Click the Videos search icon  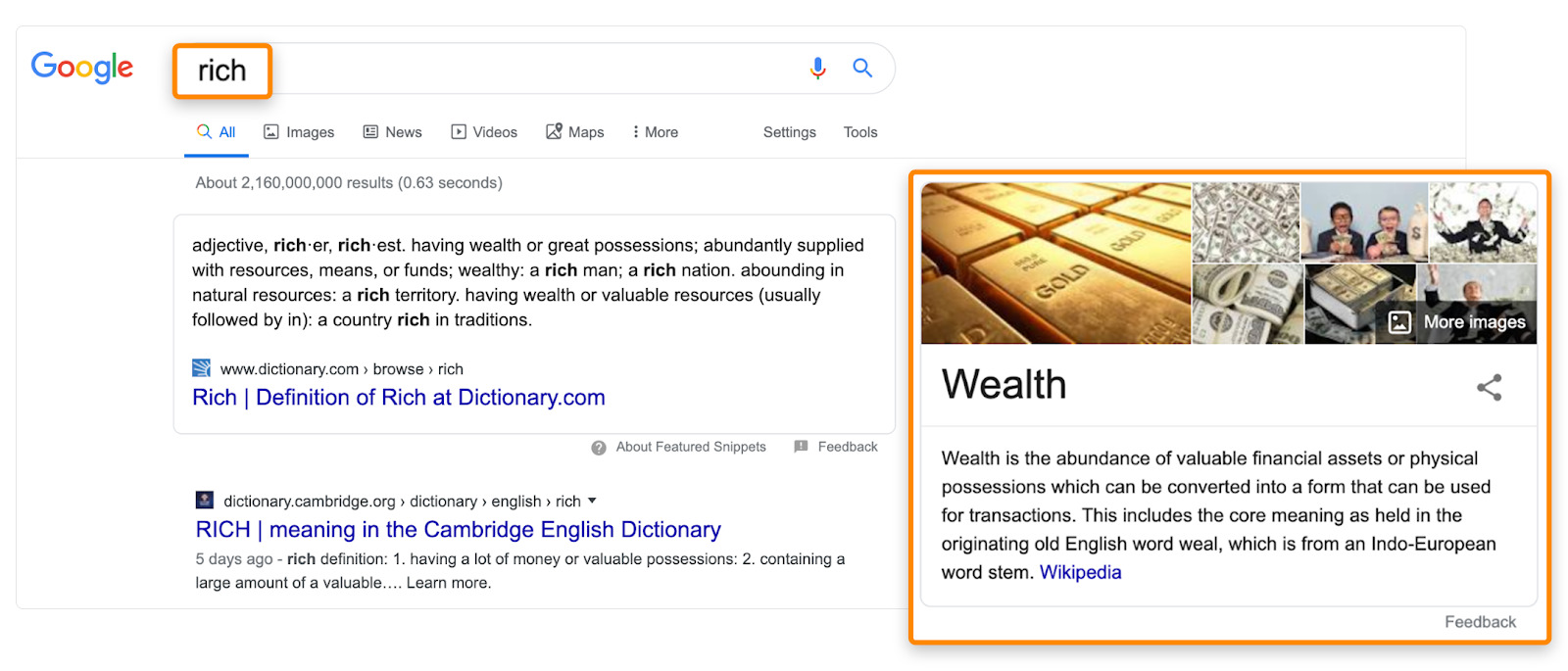(x=458, y=131)
